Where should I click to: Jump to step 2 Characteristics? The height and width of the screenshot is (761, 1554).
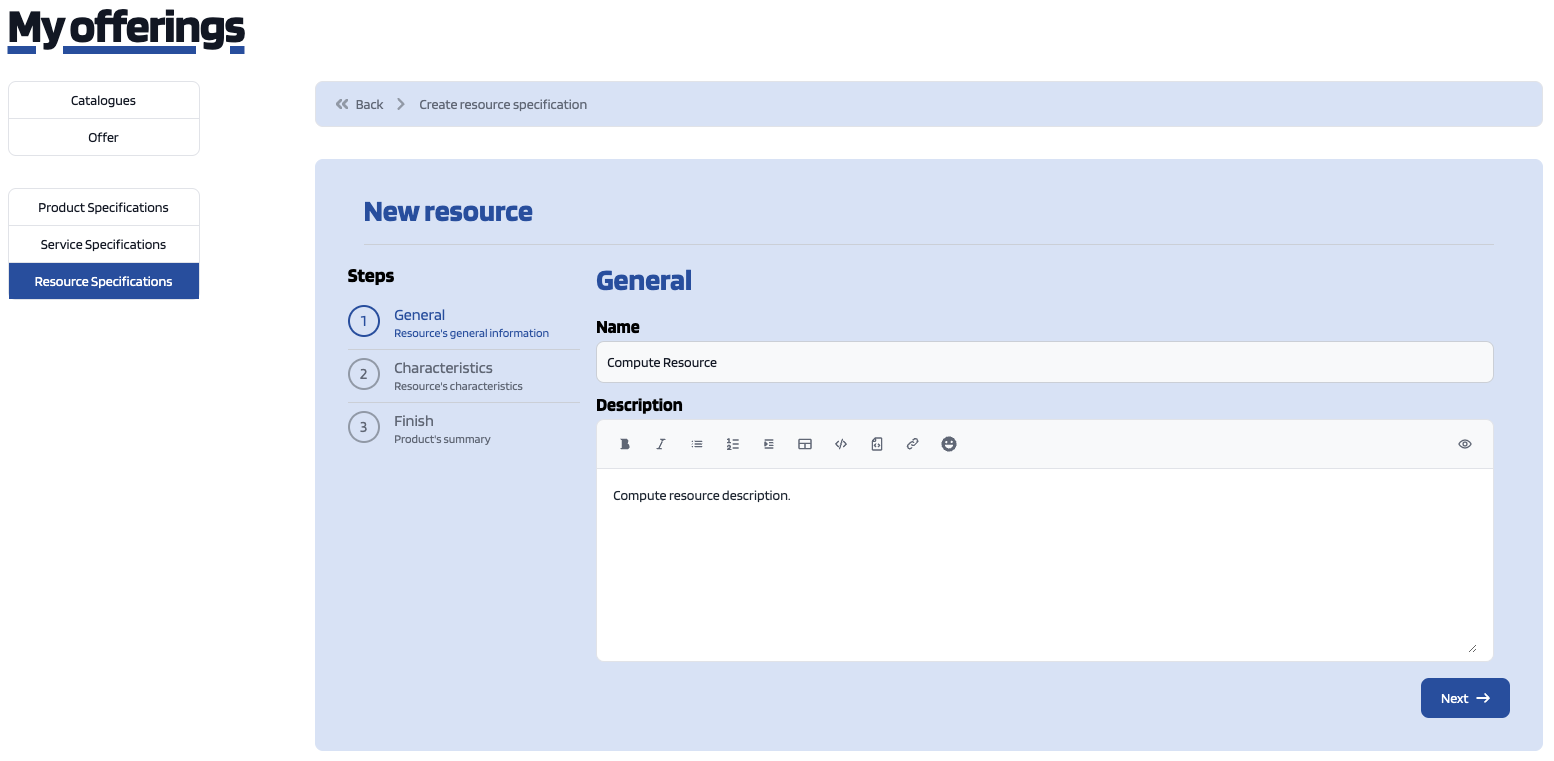click(463, 375)
